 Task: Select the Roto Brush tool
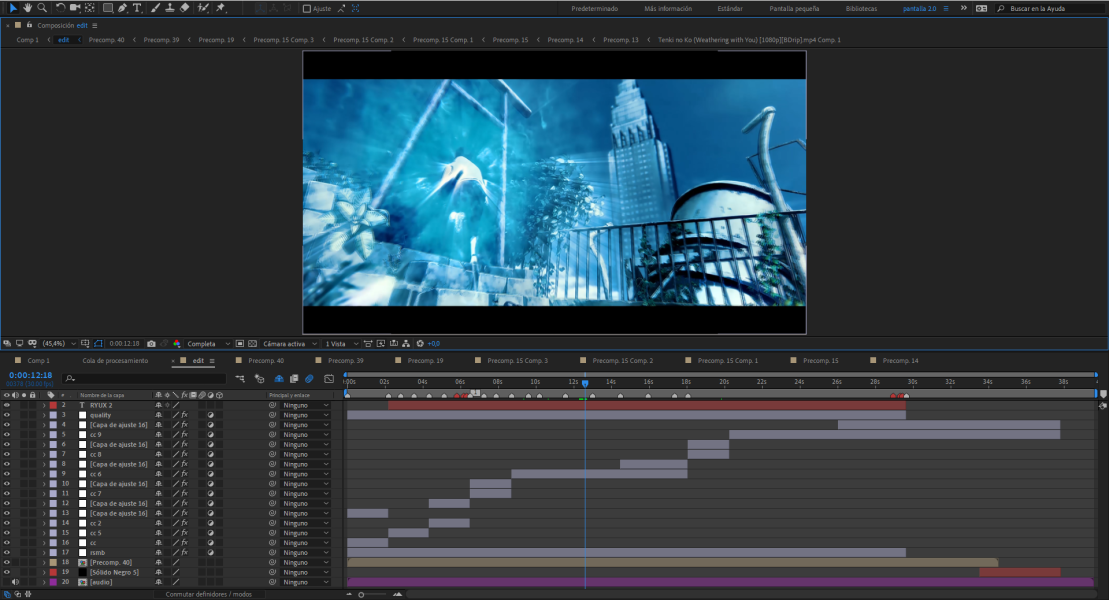click(203, 8)
